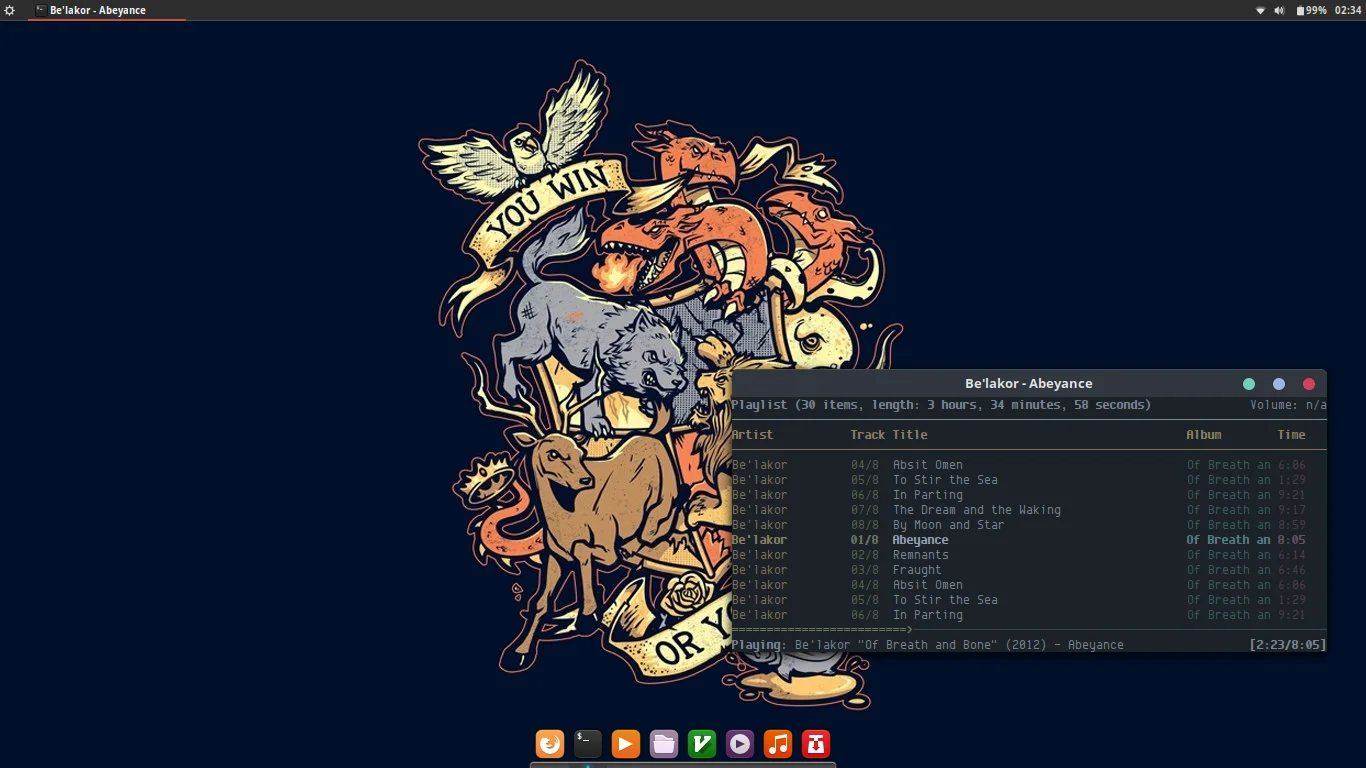Launch the orange music note app in dock

(x=778, y=744)
